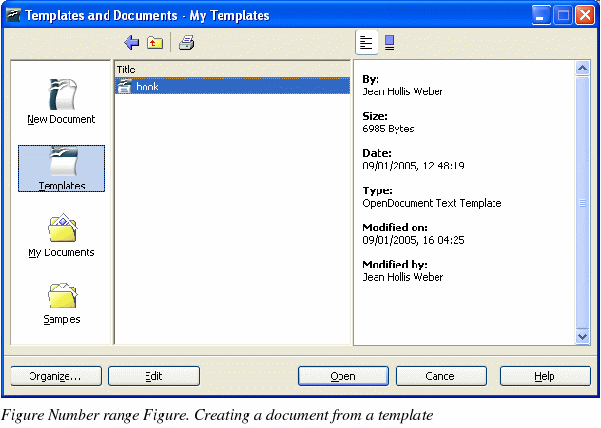Click the Print icon in toolbar

click(187, 42)
